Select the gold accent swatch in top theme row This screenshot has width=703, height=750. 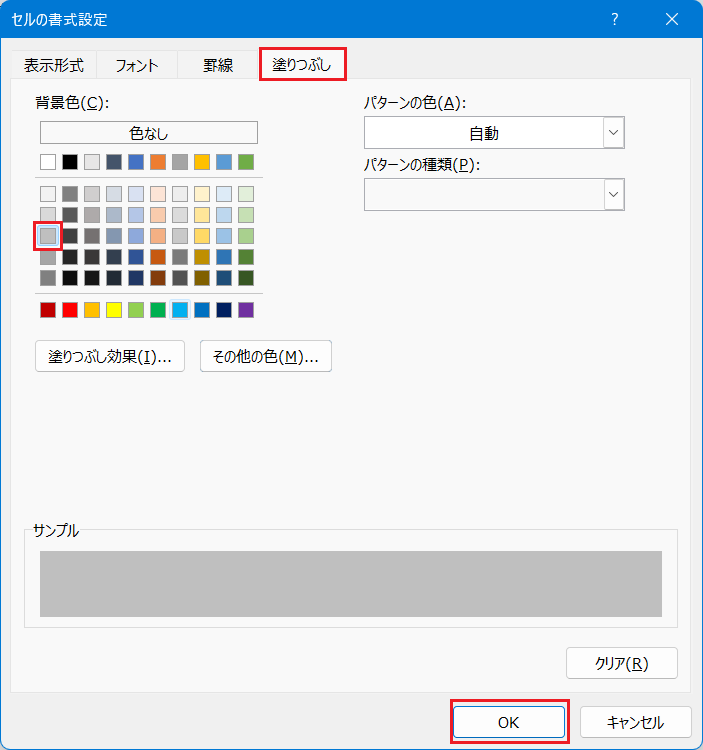[202, 162]
